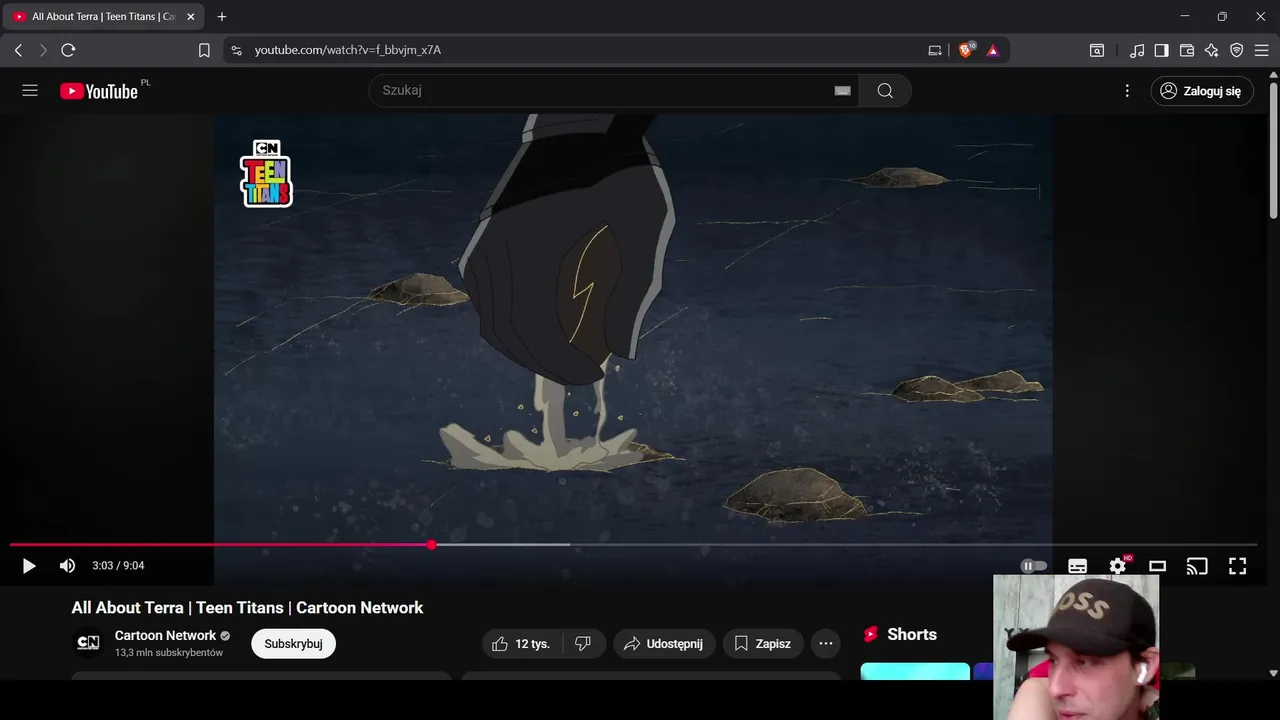This screenshot has width=1280, height=720.
Task: Enter fullscreen mode
Action: click(x=1237, y=566)
